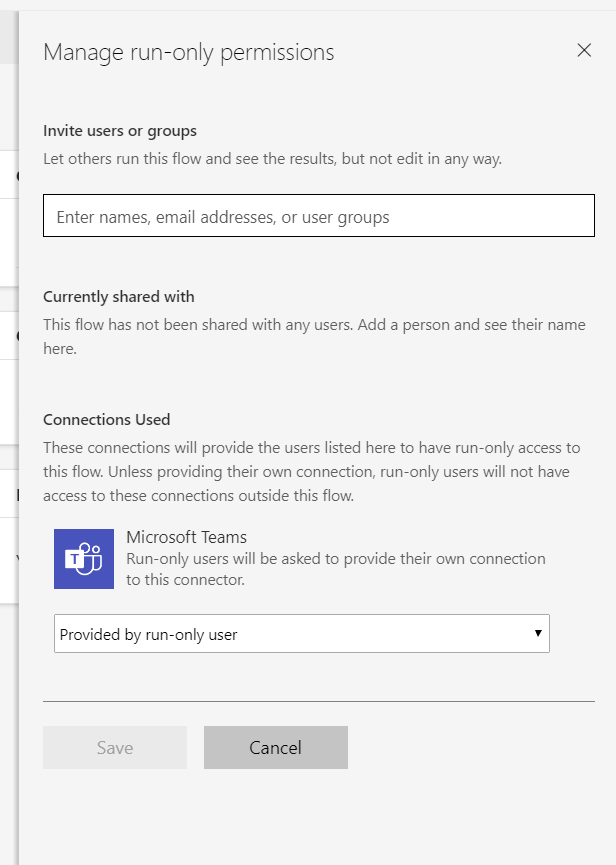Click the 'Run-only users will be asked' note
Image resolution: width=616 pixels, height=865 pixels.
coord(335,569)
